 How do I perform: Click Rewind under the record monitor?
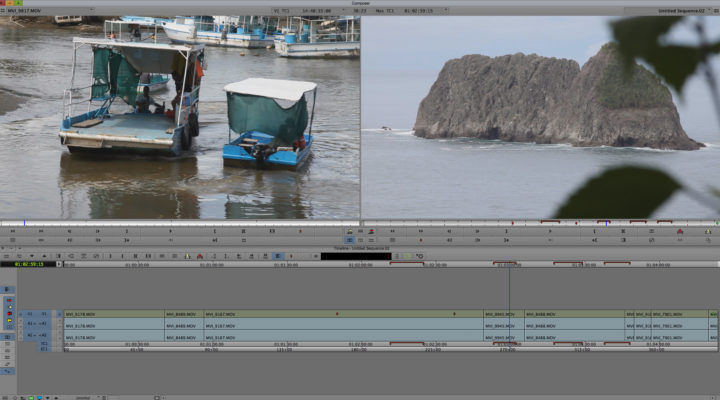[393, 231]
